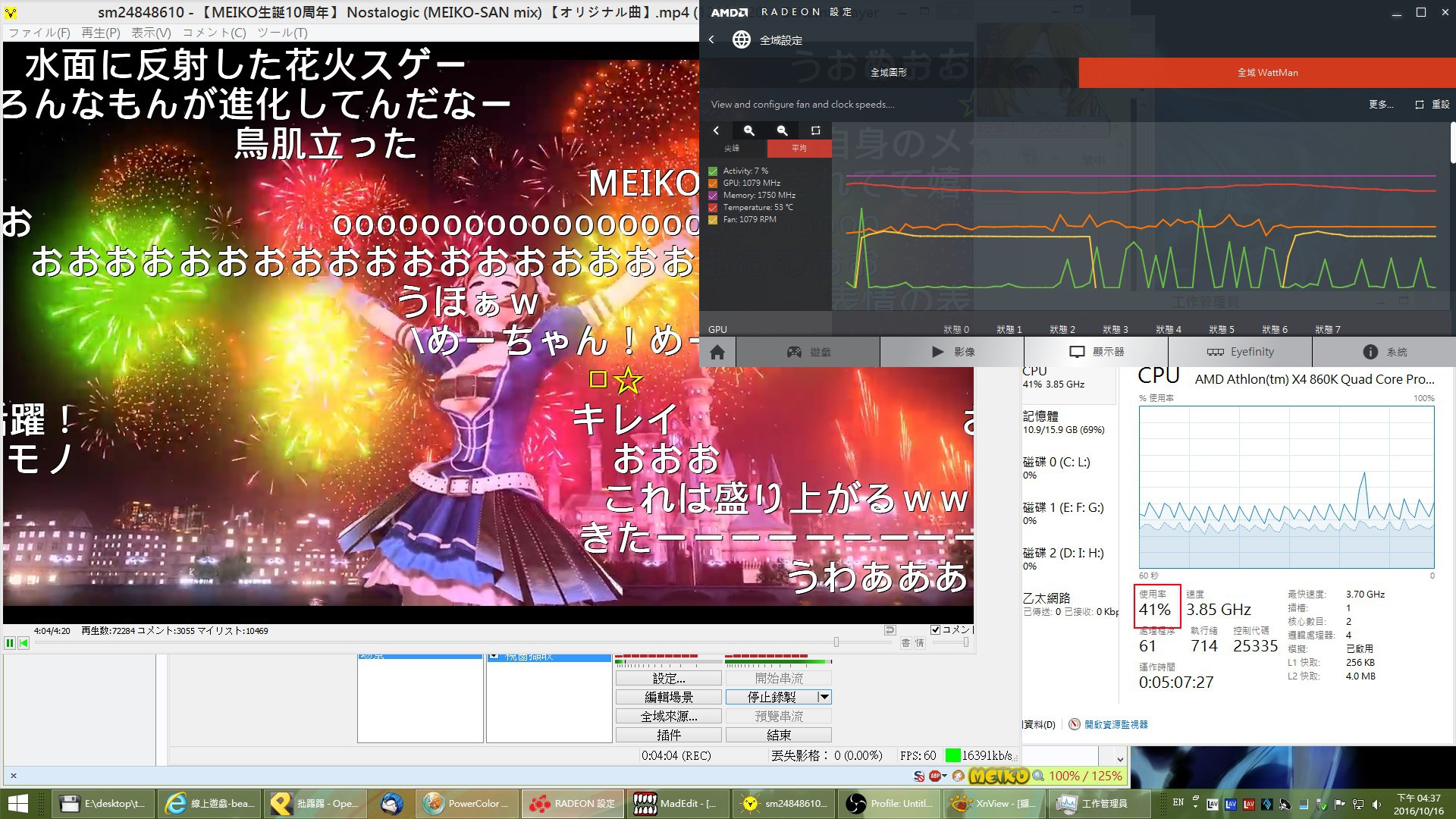The image size is (1456, 819).
Task: Open the Thunderbird taskbar icon
Action: pyautogui.click(x=391, y=804)
